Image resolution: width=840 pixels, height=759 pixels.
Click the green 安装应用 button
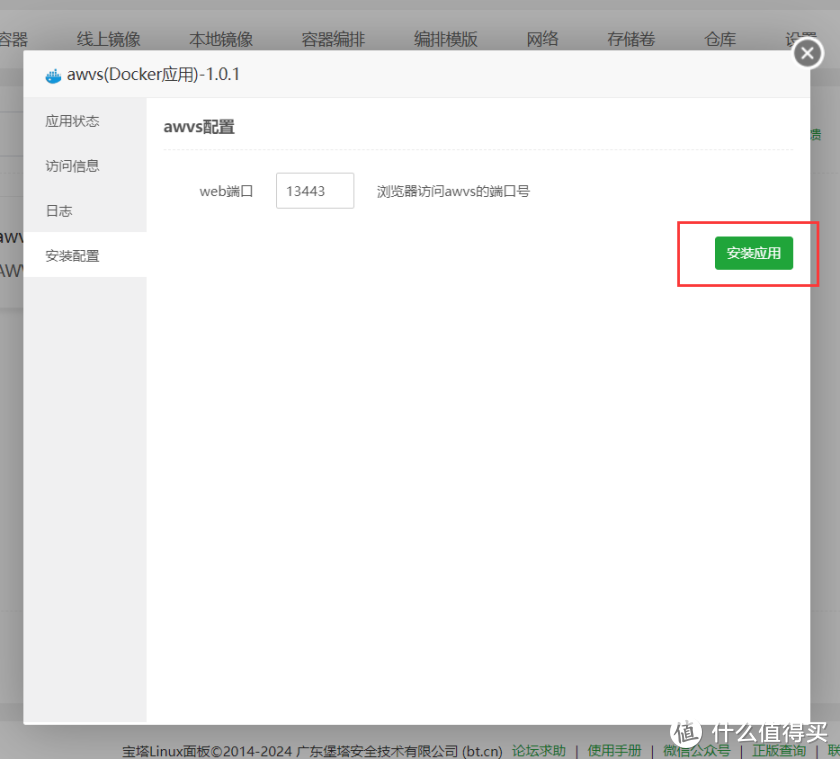[x=753, y=253]
